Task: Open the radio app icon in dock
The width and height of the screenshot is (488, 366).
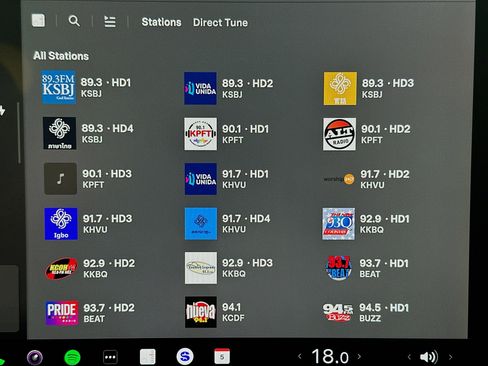Action: (148, 357)
